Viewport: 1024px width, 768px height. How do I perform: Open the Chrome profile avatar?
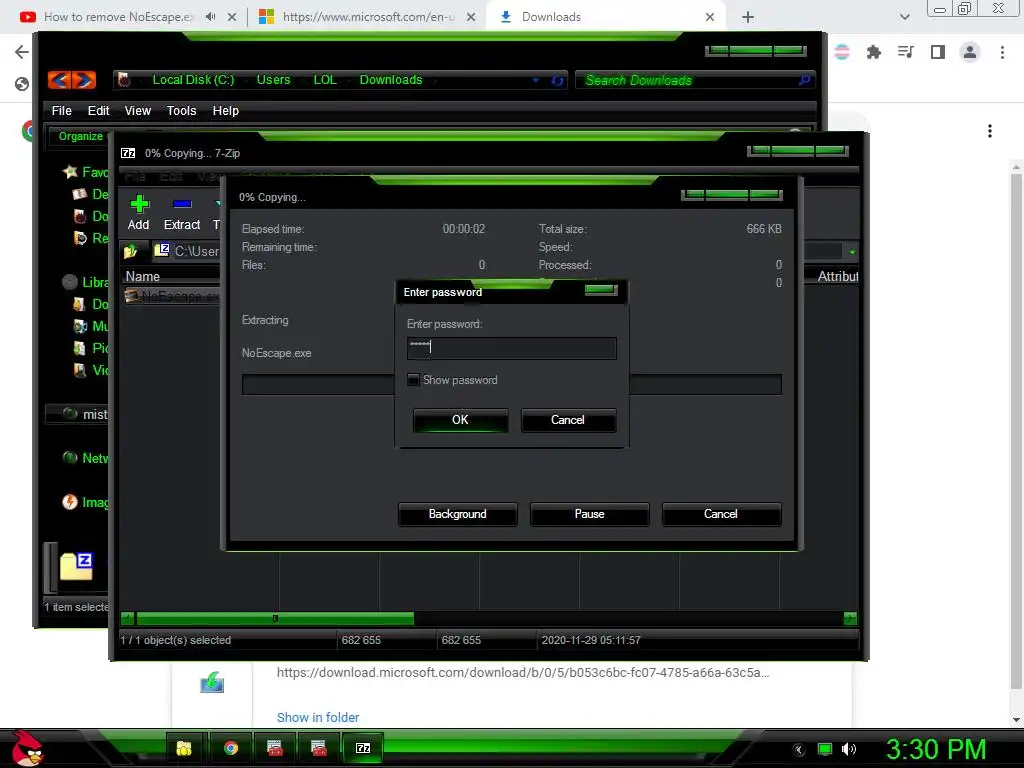click(x=970, y=52)
